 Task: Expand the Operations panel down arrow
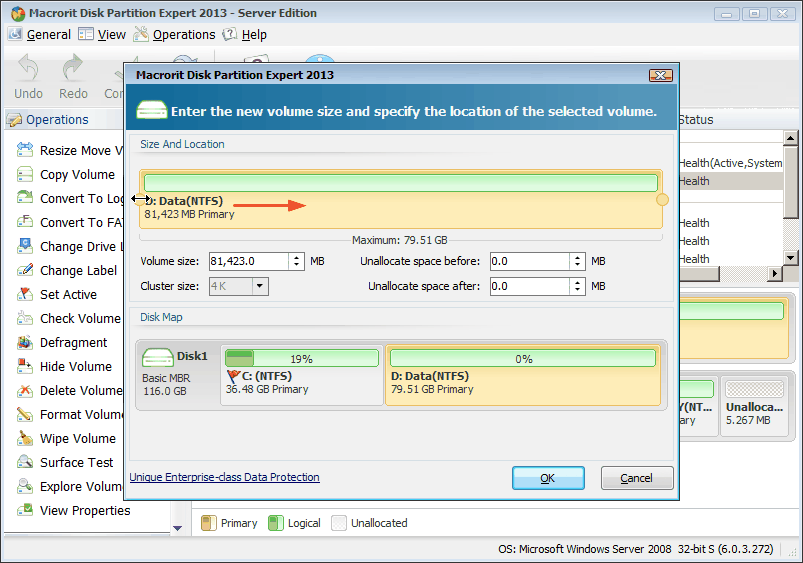tap(178, 528)
